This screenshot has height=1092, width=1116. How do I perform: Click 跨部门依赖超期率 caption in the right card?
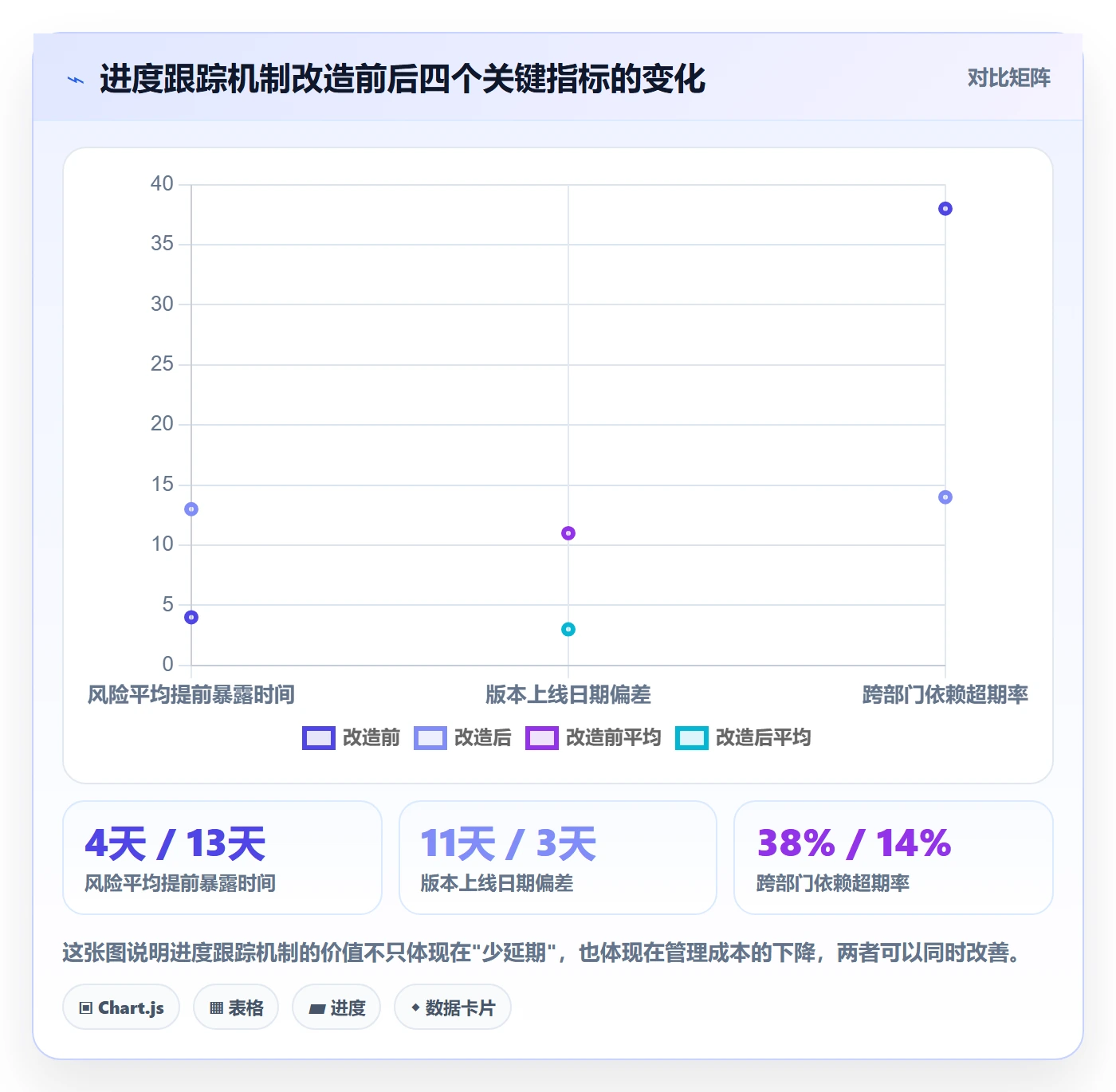point(833,884)
